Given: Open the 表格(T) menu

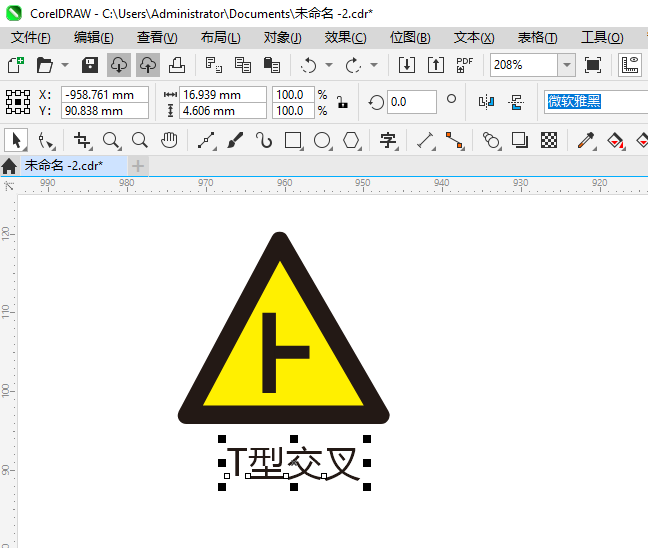Looking at the screenshot, I should click(537, 38).
